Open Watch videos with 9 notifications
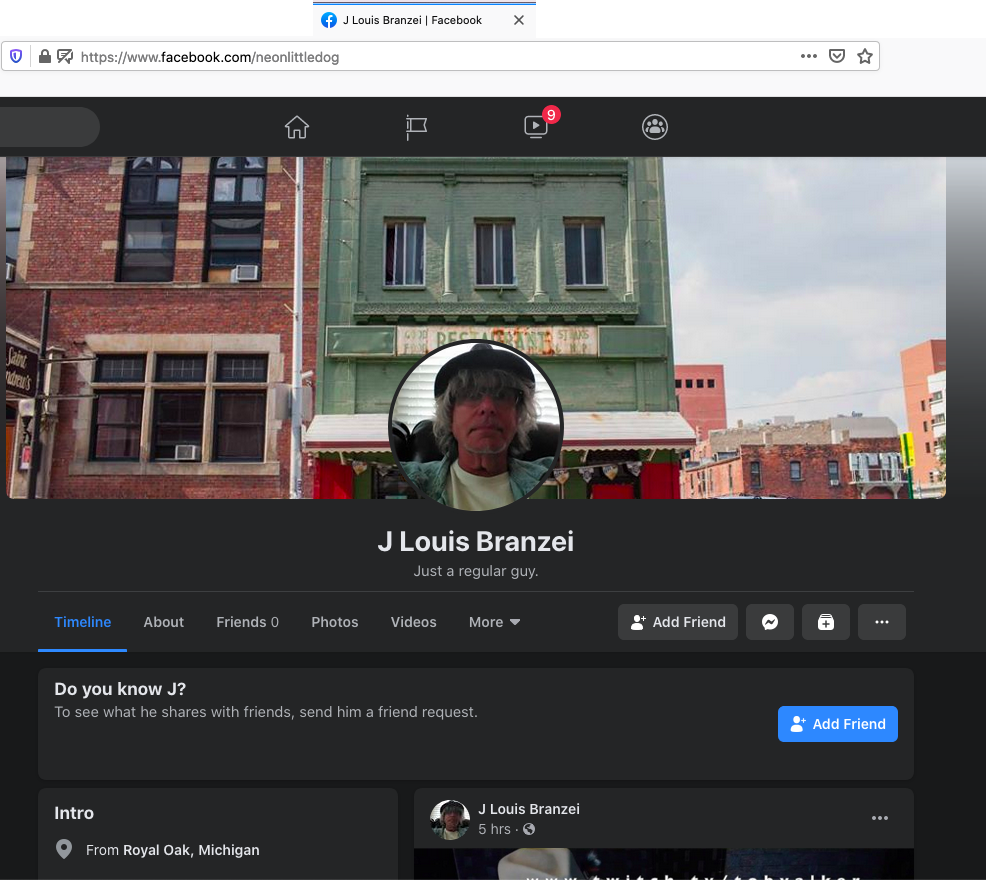Image resolution: width=986 pixels, height=880 pixels. click(x=536, y=127)
